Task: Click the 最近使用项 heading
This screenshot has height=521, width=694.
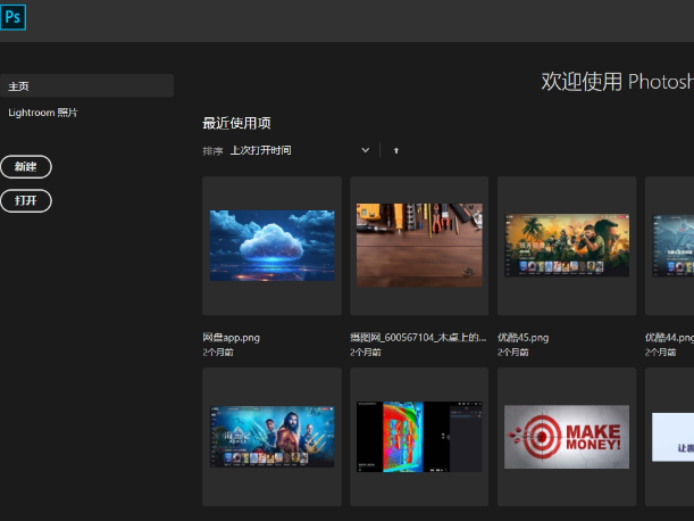Action: (x=236, y=123)
